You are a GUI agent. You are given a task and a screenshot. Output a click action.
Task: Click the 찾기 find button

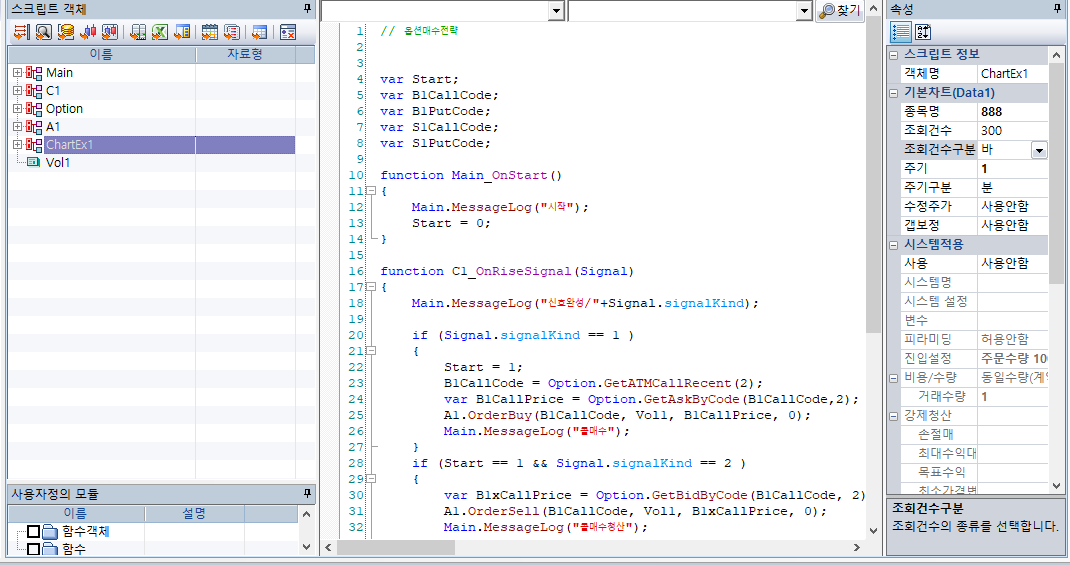pyautogui.click(x=840, y=10)
